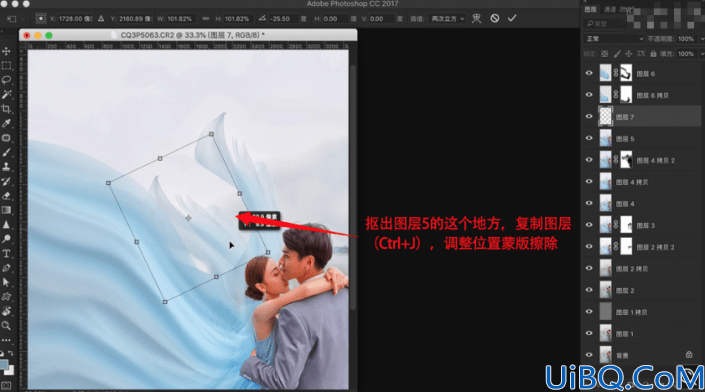Lock transparent pixels in Layers panel
This screenshot has width=705, height=392.
coord(605,54)
